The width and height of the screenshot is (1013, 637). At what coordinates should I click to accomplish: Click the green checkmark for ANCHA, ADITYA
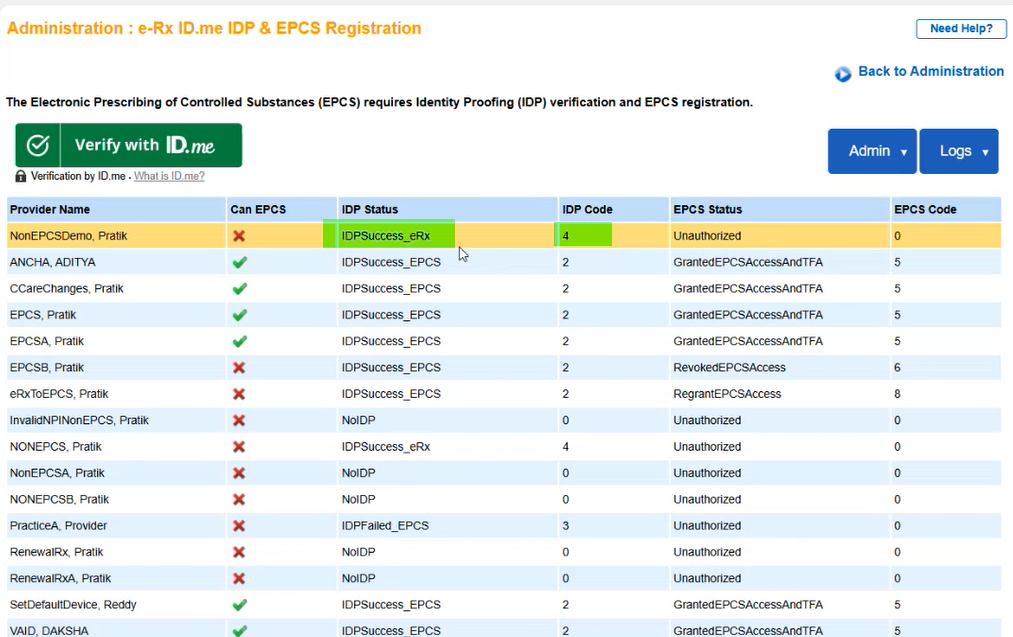click(239, 262)
